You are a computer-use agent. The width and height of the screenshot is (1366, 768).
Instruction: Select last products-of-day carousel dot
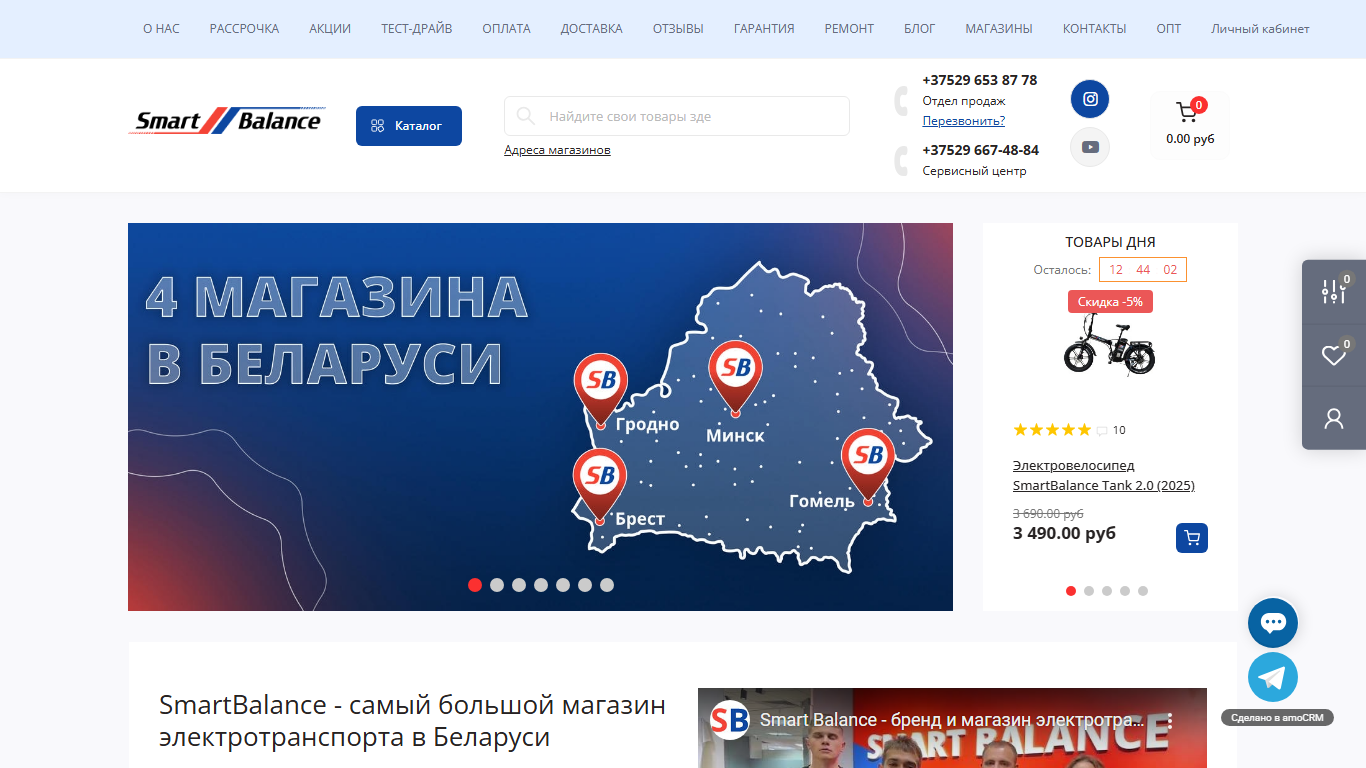(x=1143, y=591)
